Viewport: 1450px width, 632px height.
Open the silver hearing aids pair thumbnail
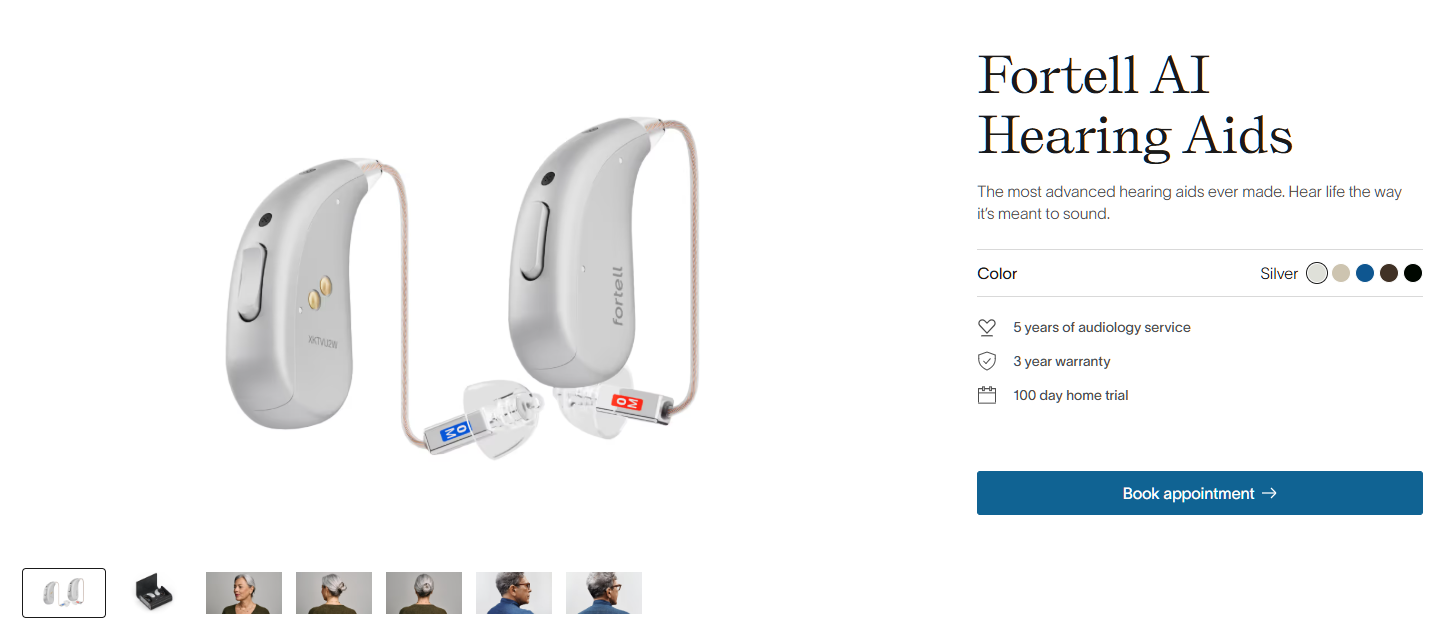[64, 593]
